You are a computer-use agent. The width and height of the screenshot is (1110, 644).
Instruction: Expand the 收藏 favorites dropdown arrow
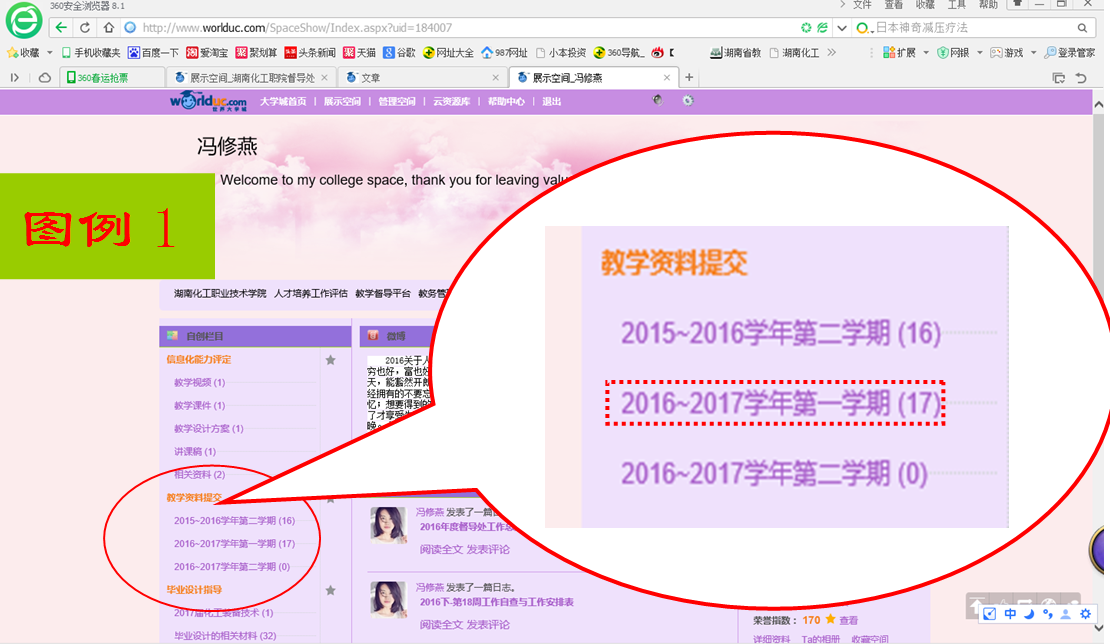(50, 52)
